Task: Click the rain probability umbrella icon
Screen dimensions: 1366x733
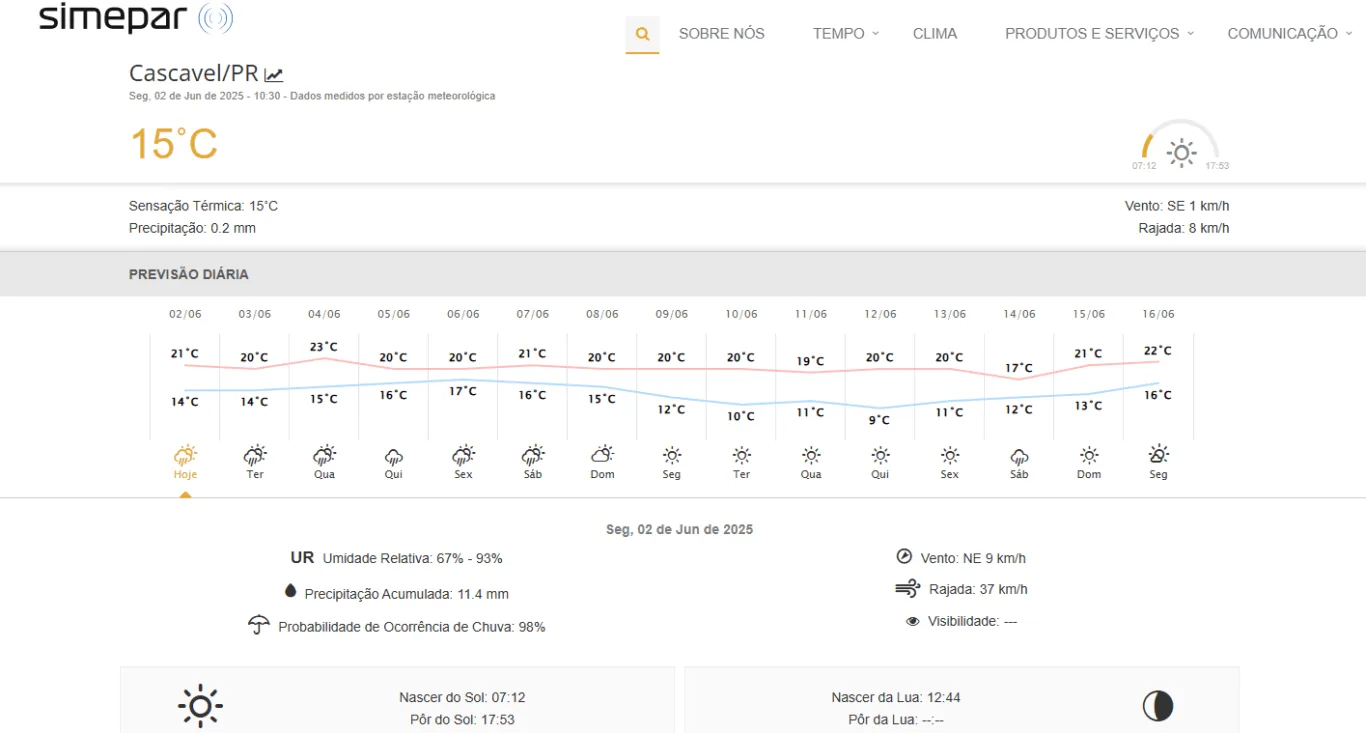Action: 259,625
